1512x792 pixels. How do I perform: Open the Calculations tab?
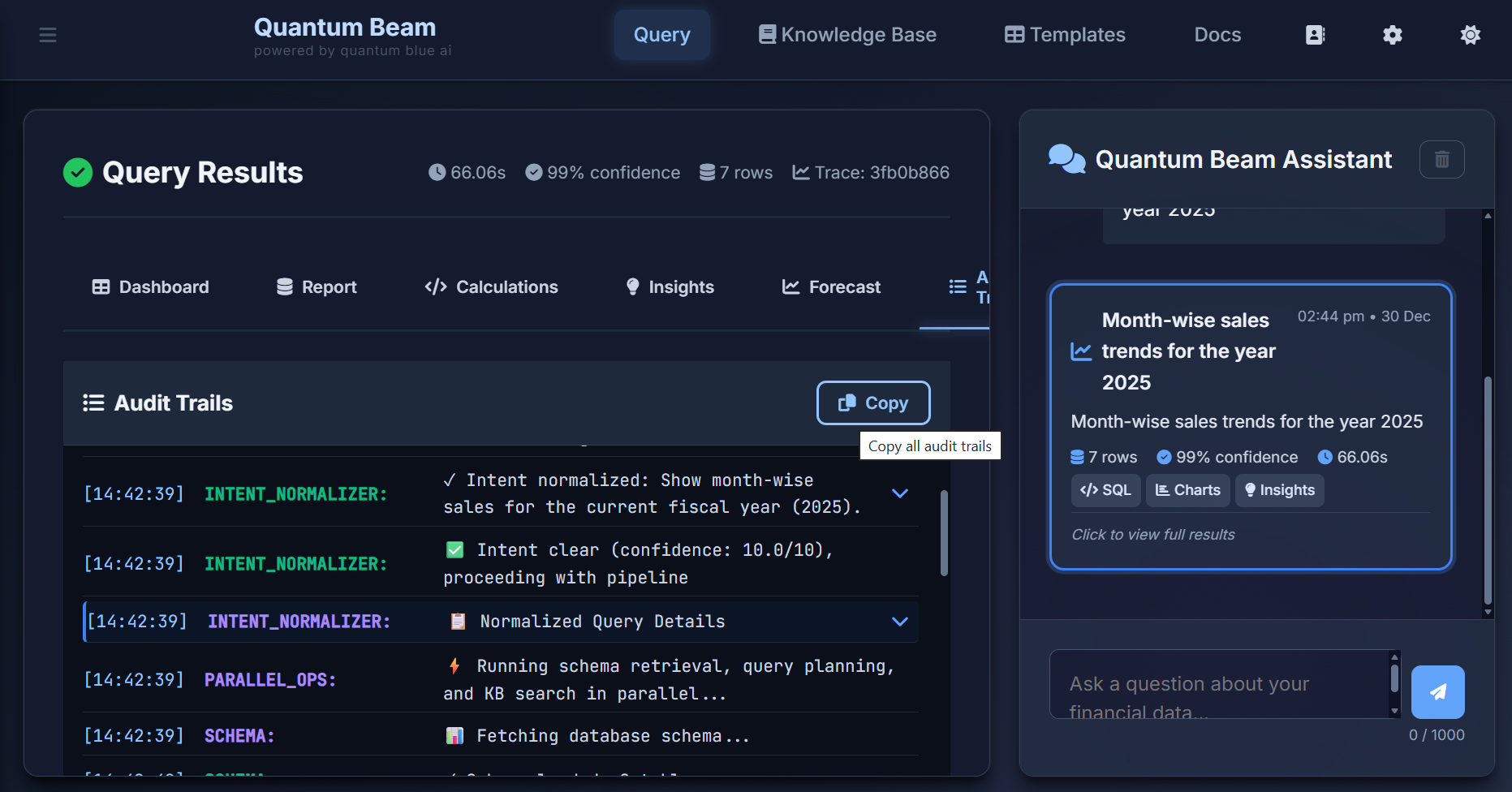(491, 287)
